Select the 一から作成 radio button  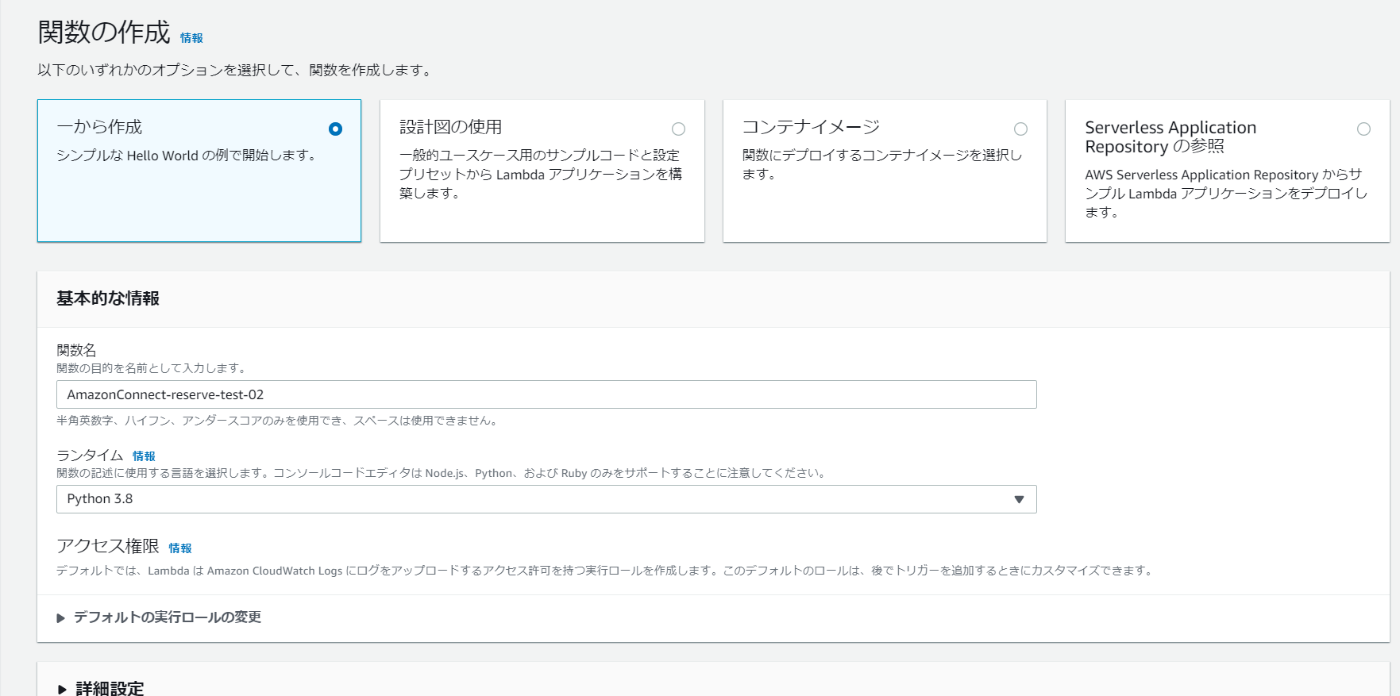(x=335, y=129)
